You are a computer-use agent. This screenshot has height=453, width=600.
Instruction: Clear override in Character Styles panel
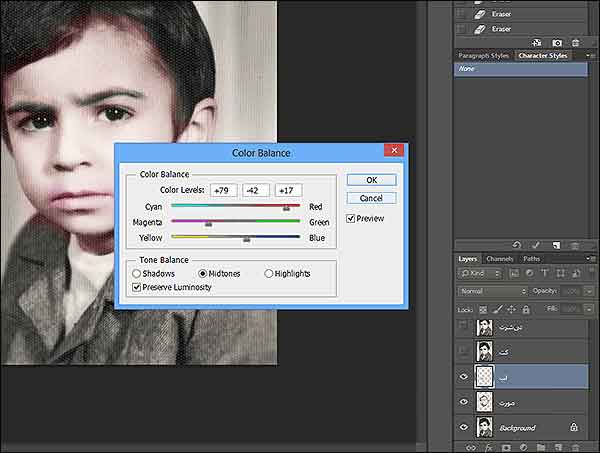(517, 245)
